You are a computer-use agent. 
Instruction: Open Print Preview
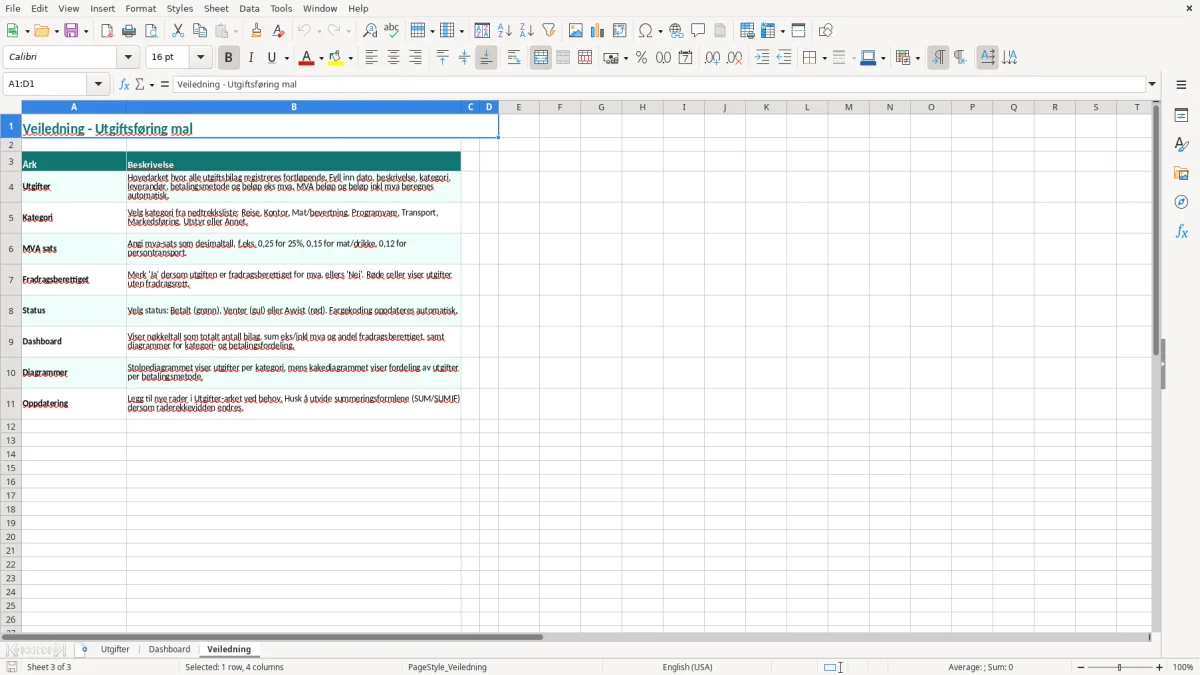point(151,31)
